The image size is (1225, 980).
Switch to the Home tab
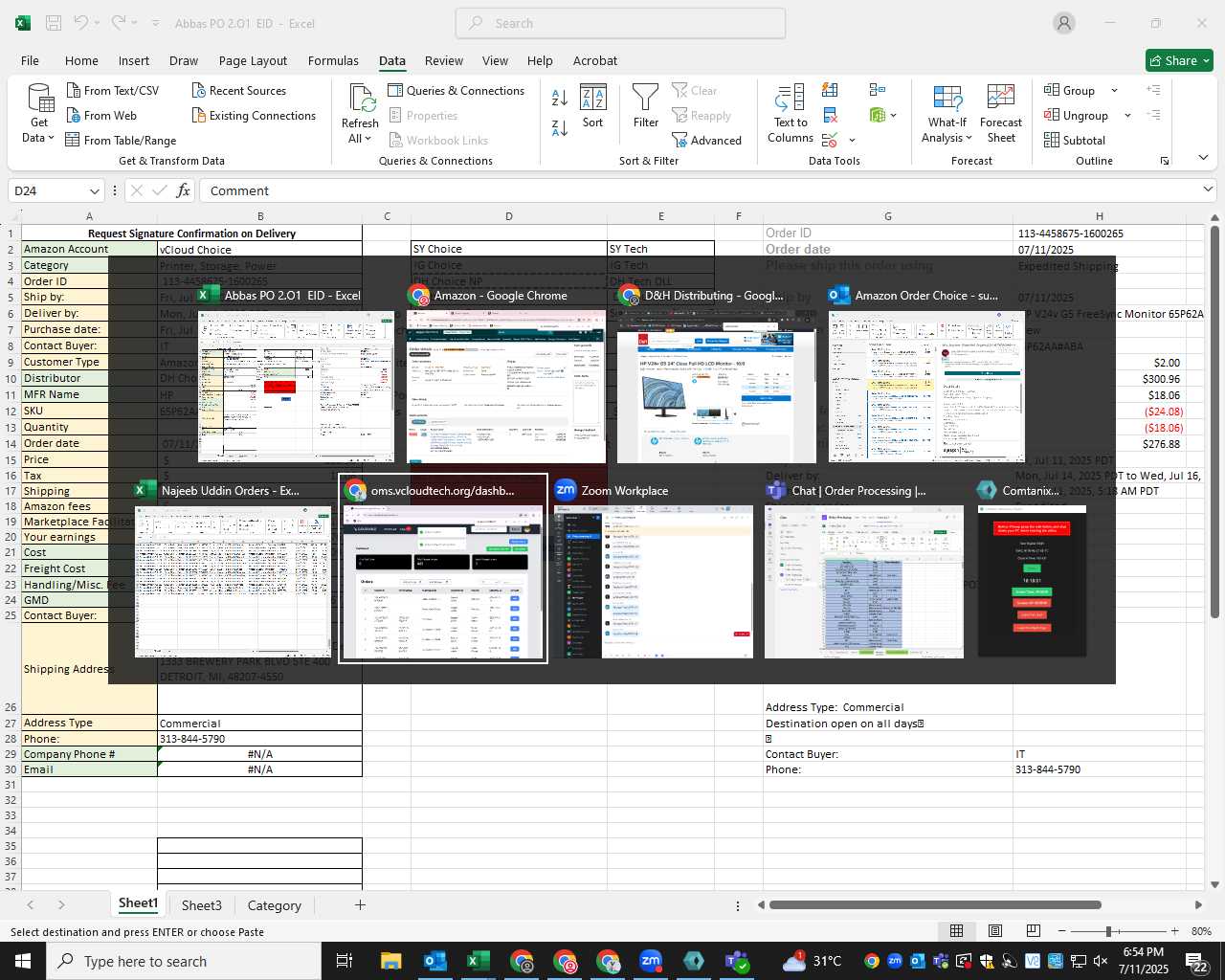pos(81,60)
